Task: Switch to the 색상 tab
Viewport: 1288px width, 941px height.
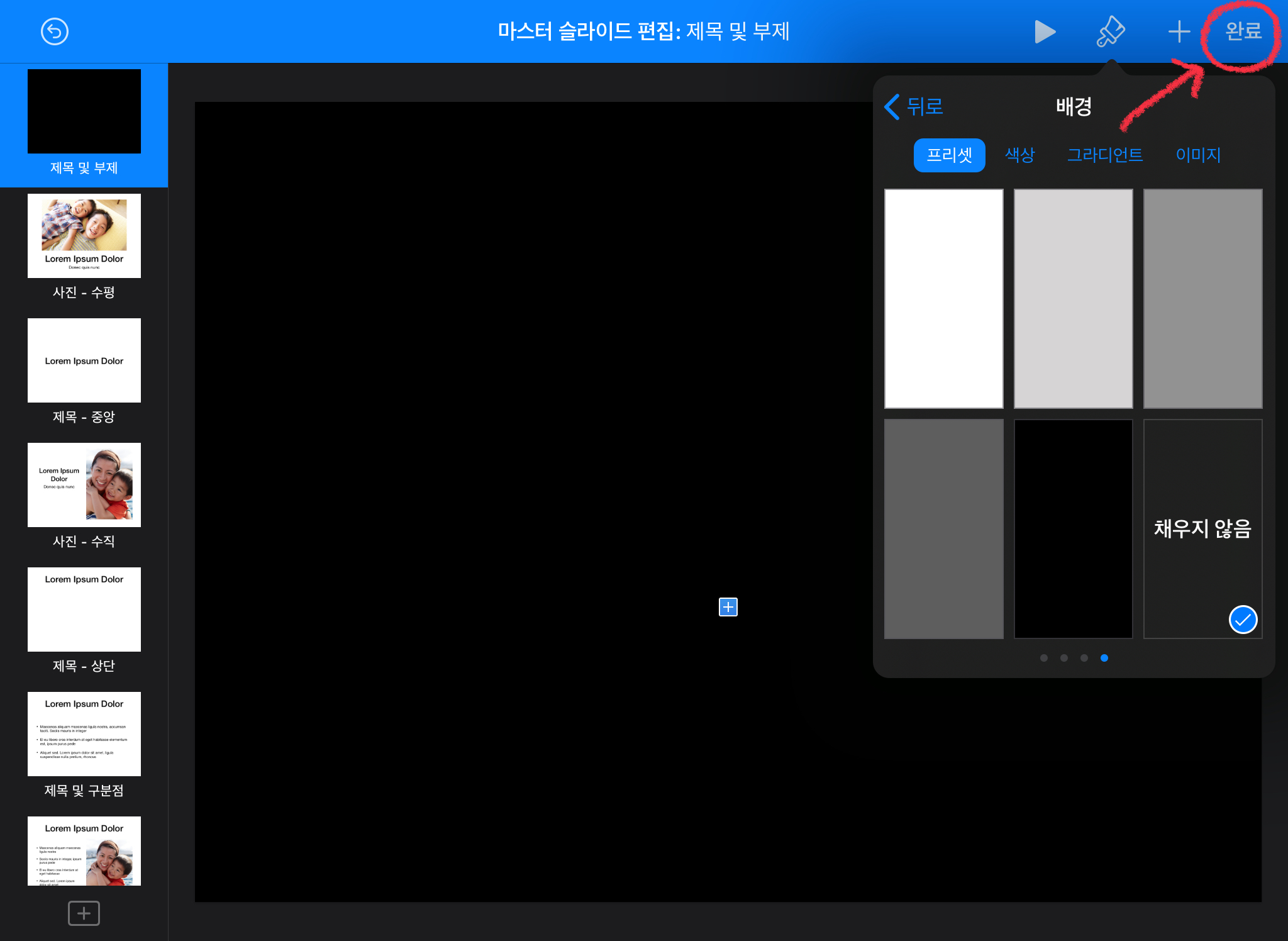Action: coord(1019,155)
